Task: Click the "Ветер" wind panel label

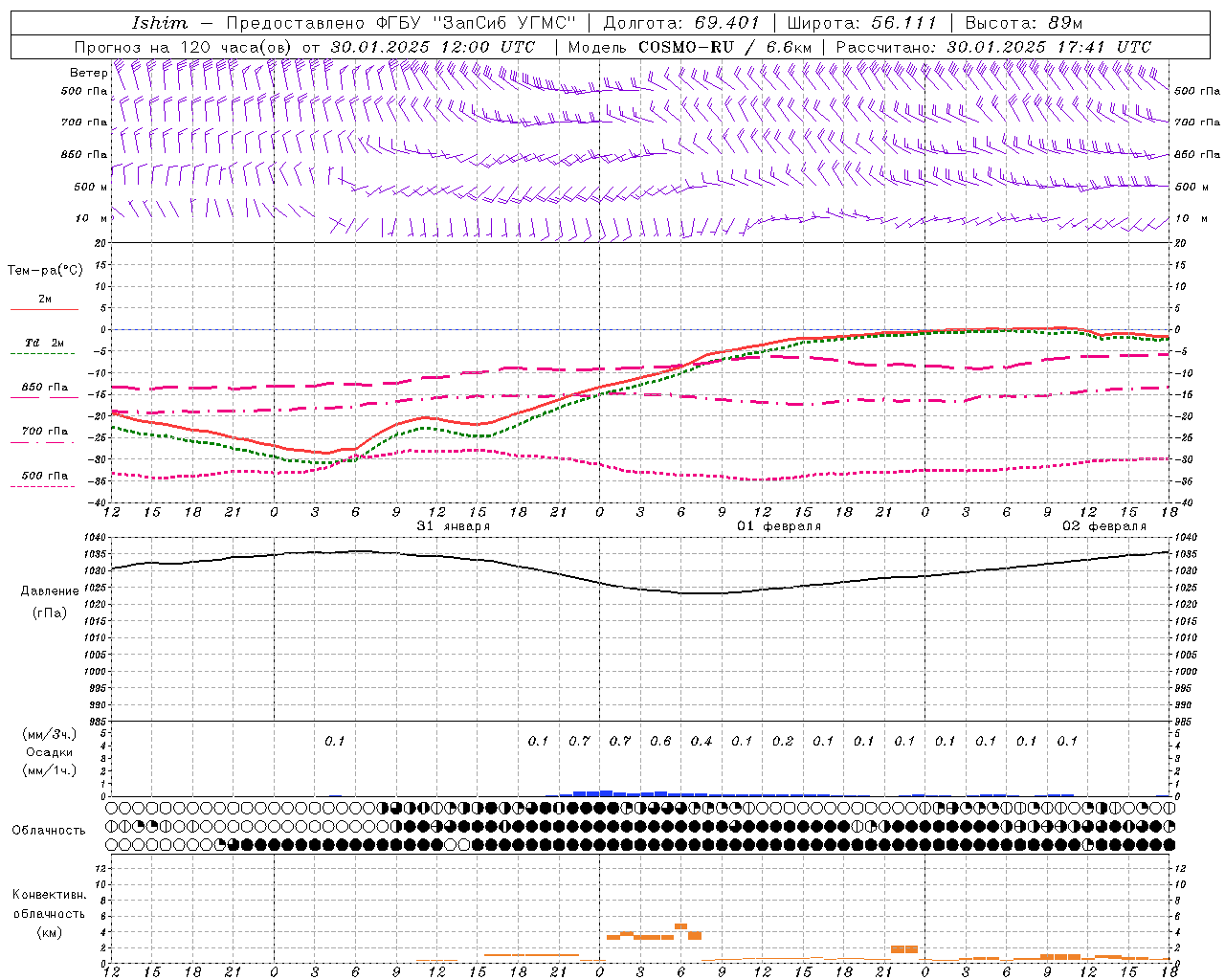Action: click(88, 73)
